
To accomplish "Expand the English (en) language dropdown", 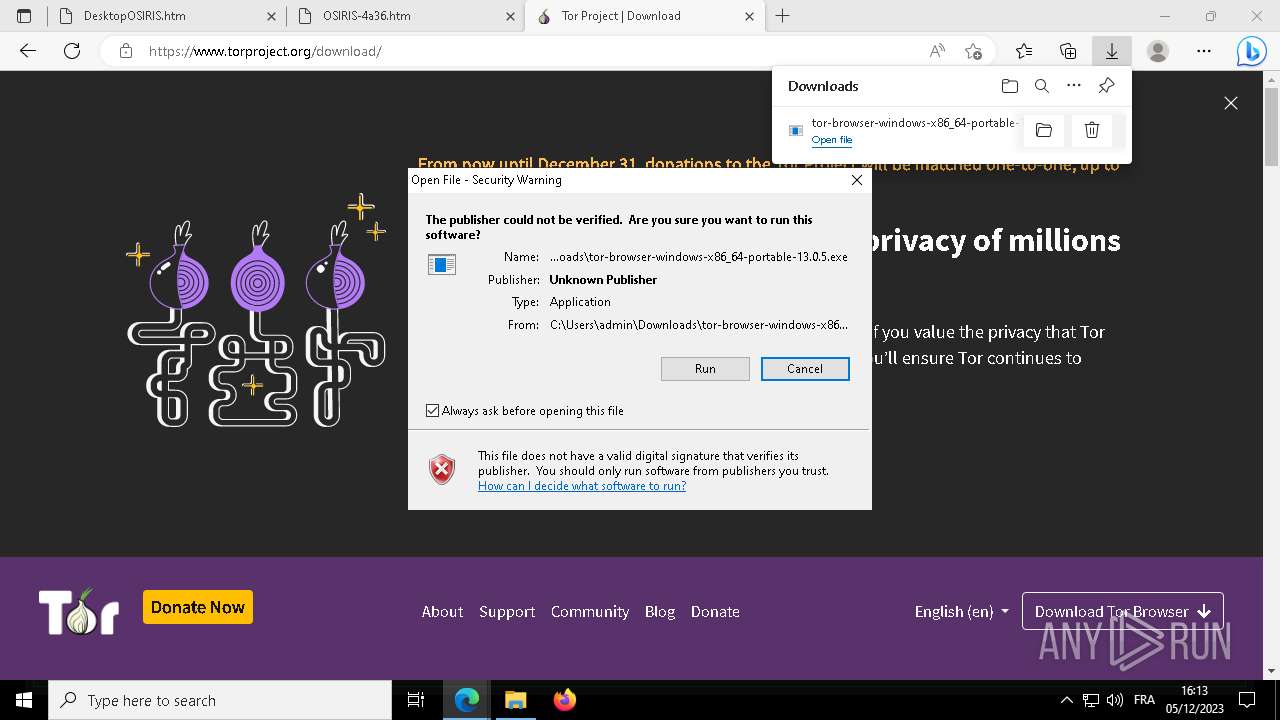I will 961,612.
